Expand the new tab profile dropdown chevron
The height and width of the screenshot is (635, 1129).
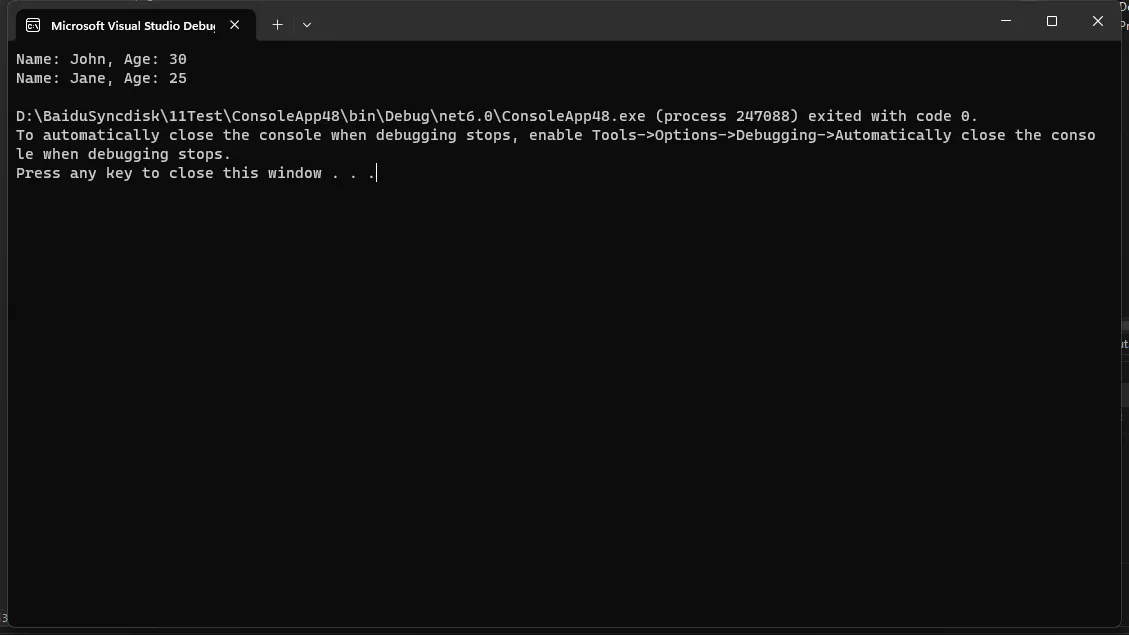coord(307,25)
